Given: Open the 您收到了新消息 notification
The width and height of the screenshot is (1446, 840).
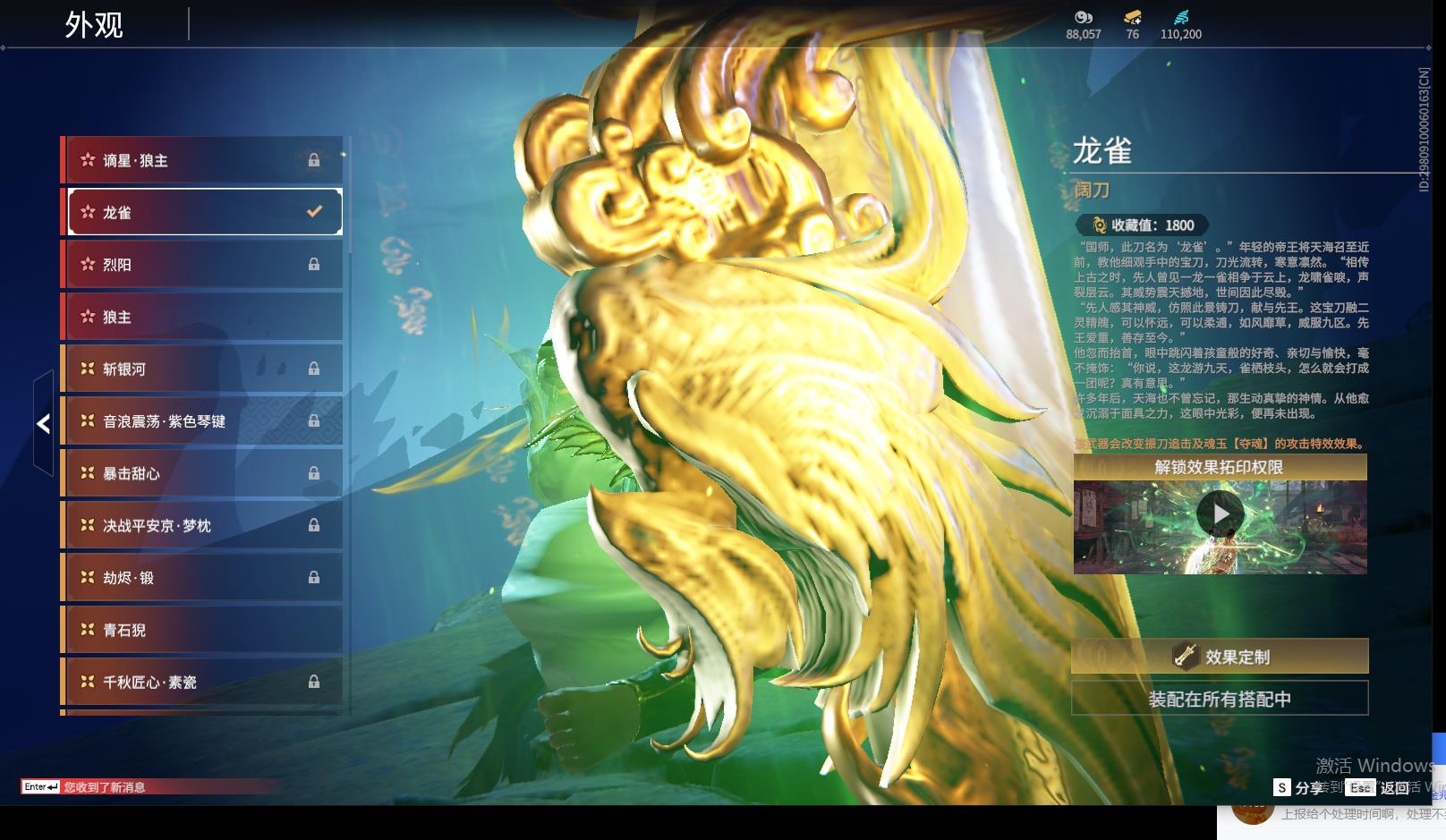Looking at the screenshot, I should pos(105,787).
